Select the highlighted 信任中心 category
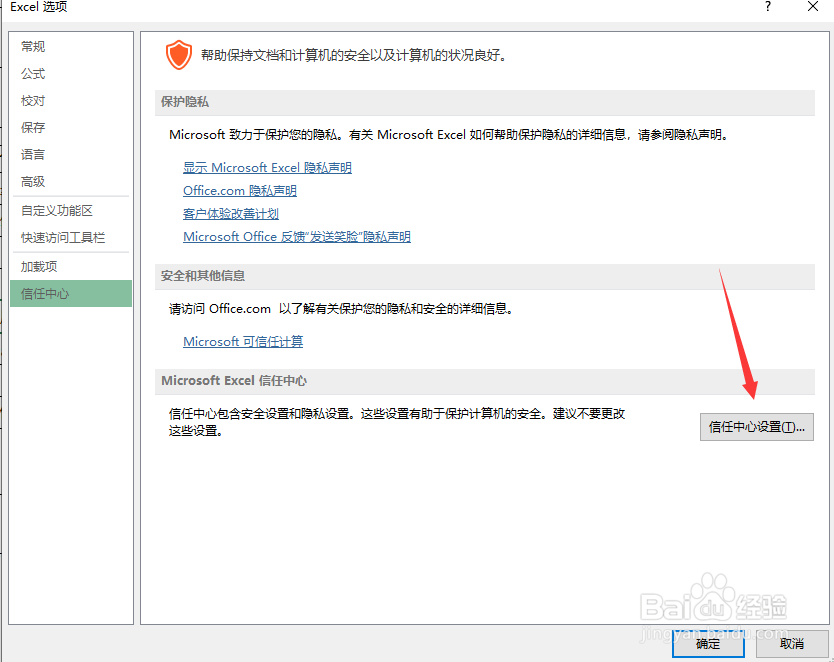Image resolution: width=834 pixels, height=662 pixels. (x=71, y=294)
